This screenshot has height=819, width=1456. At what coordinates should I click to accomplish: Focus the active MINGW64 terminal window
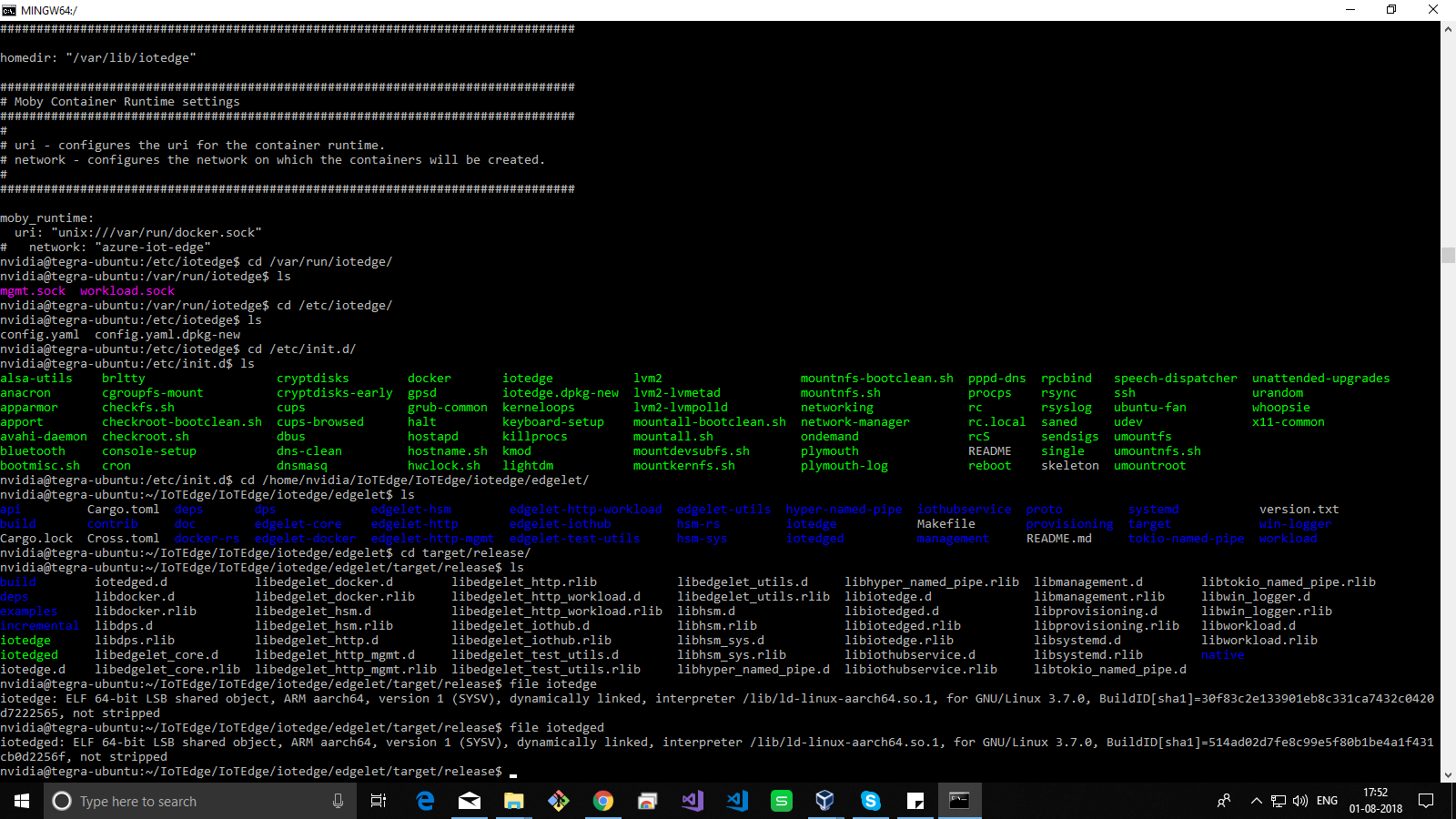click(960, 801)
